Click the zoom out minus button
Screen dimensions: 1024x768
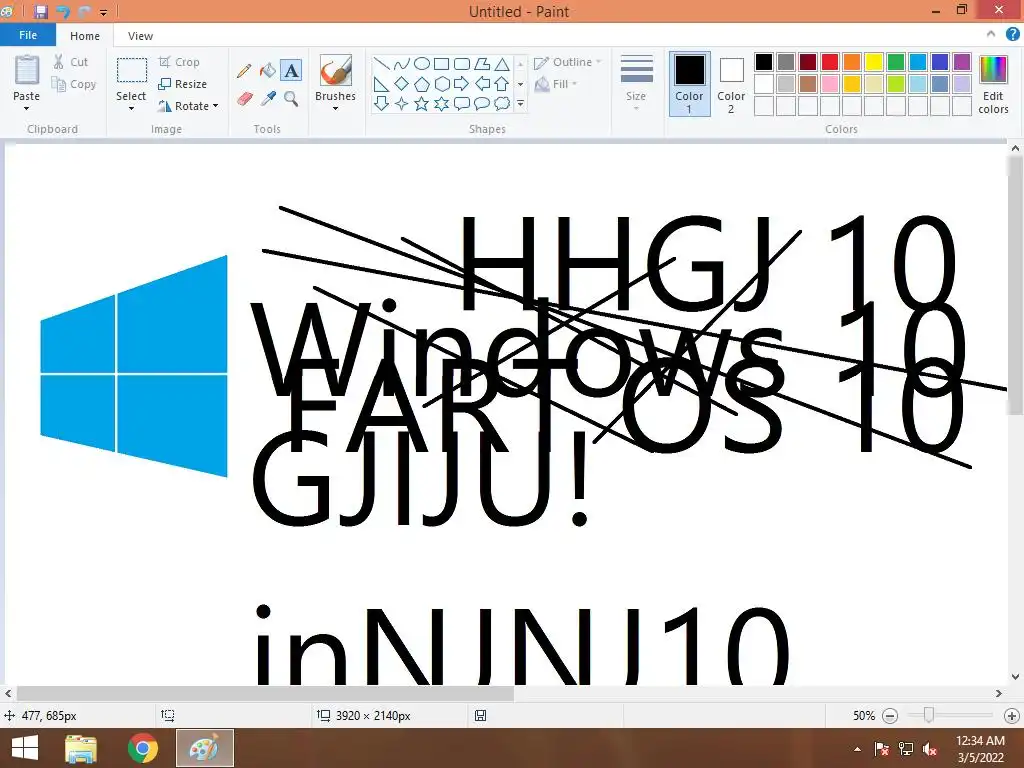tap(889, 716)
